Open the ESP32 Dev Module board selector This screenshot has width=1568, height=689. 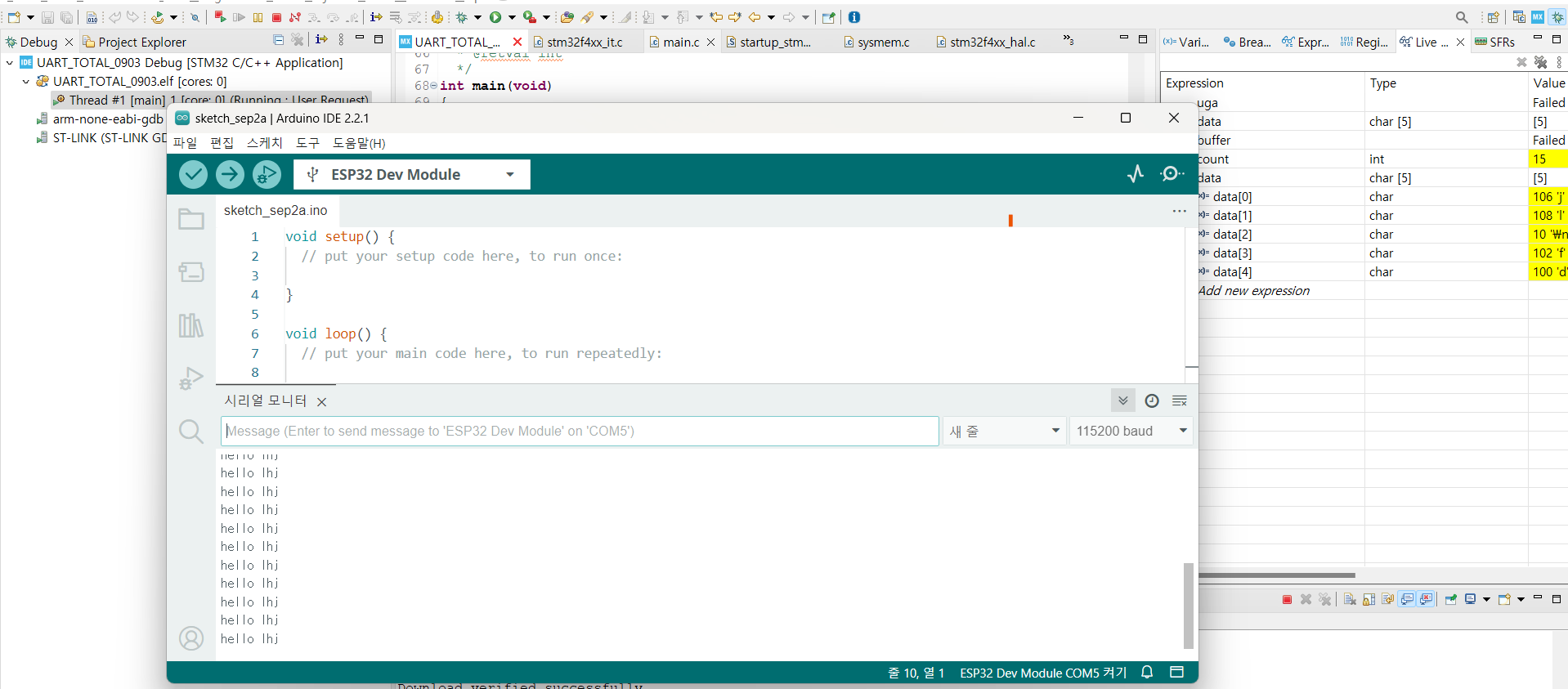(413, 174)
